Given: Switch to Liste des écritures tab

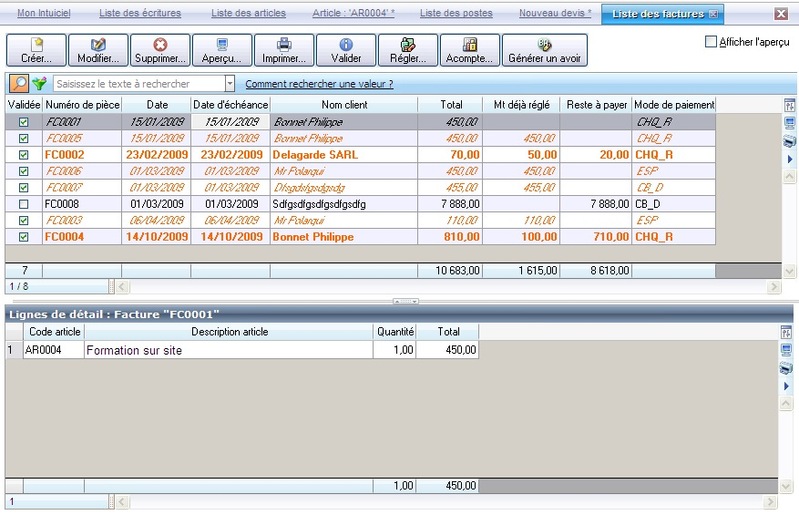Looking at the screenshot, I should click(x=140, y=13).
